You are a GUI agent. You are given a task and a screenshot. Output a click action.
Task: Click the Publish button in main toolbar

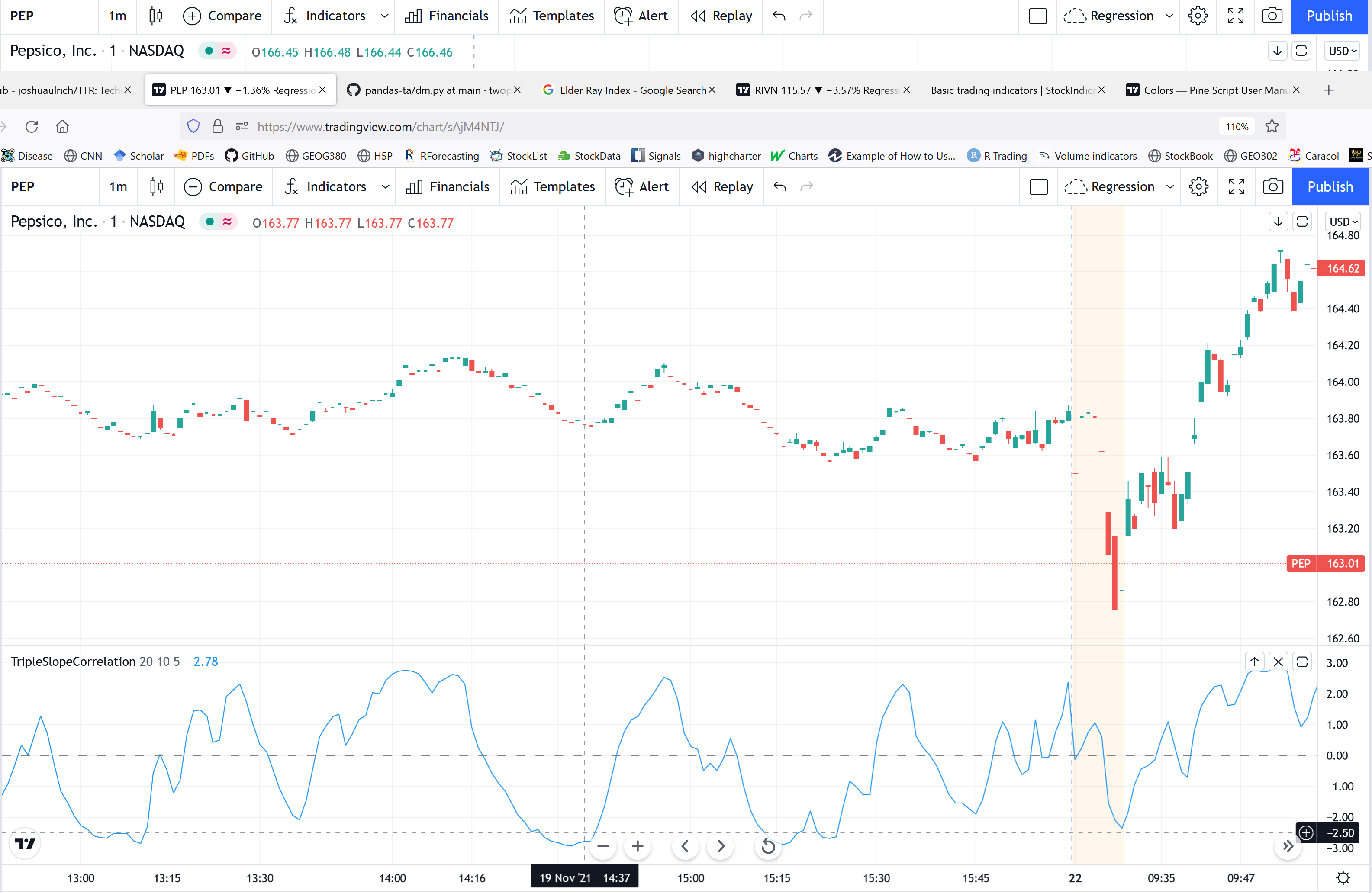coord(1330,186)
